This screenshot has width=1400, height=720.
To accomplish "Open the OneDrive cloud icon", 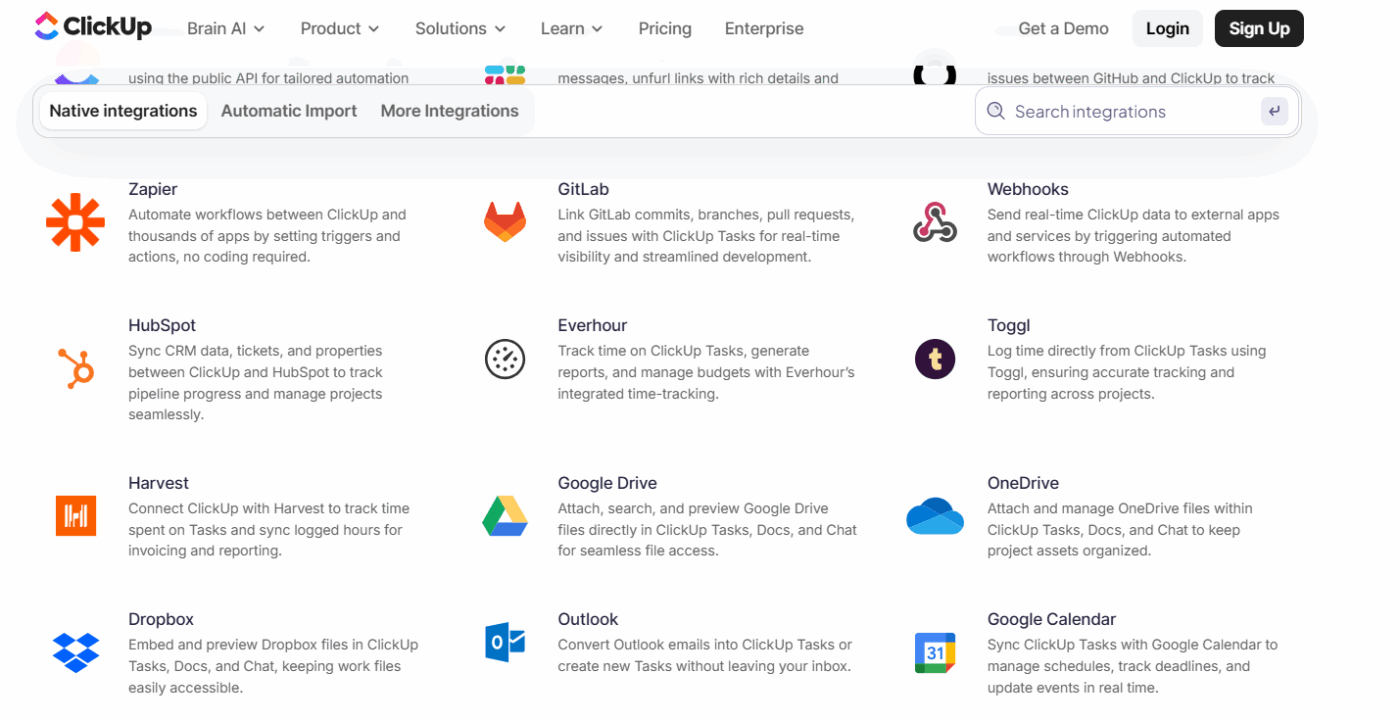I will [x=934, y=516].
